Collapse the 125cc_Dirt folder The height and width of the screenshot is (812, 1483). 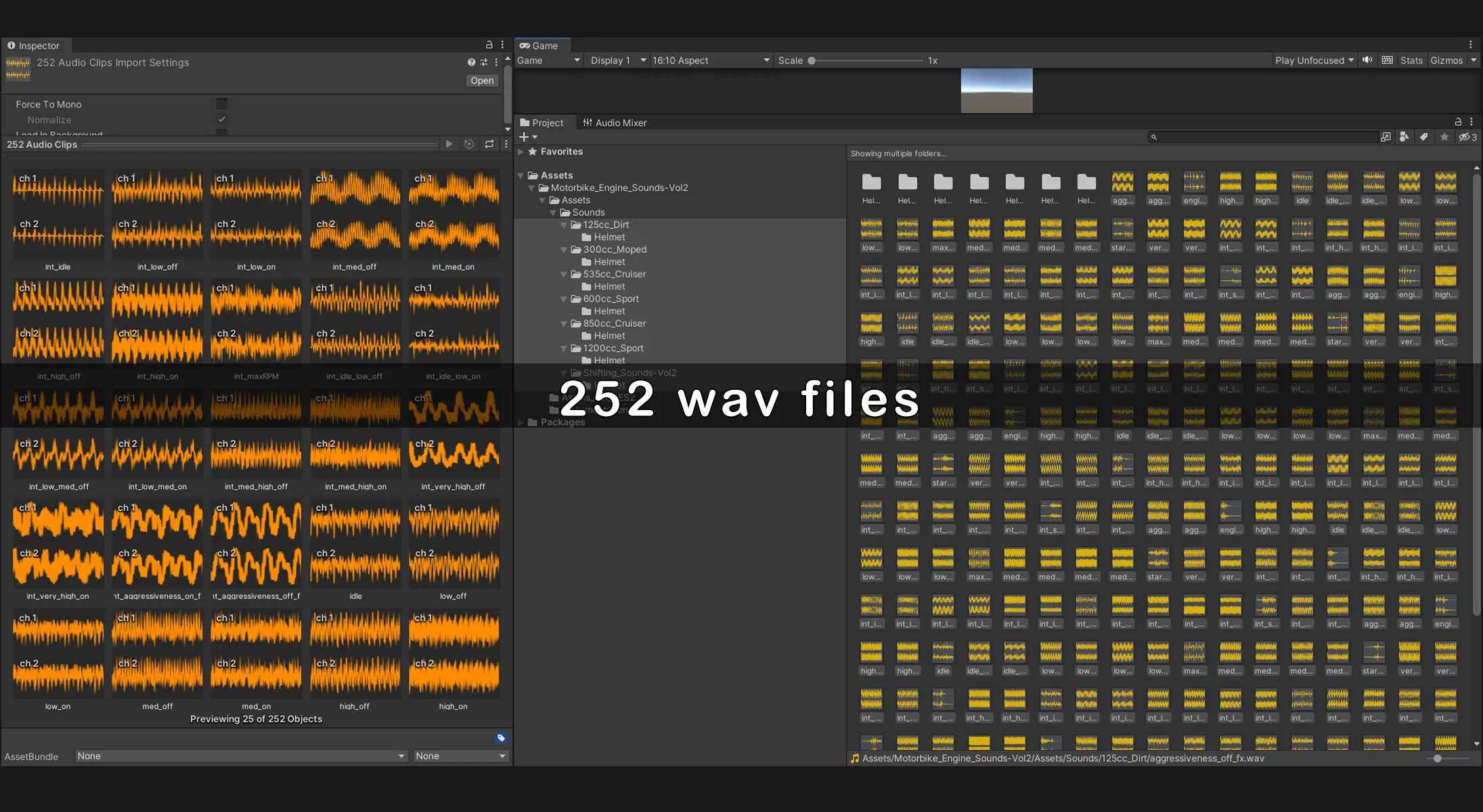pos(564,225)
